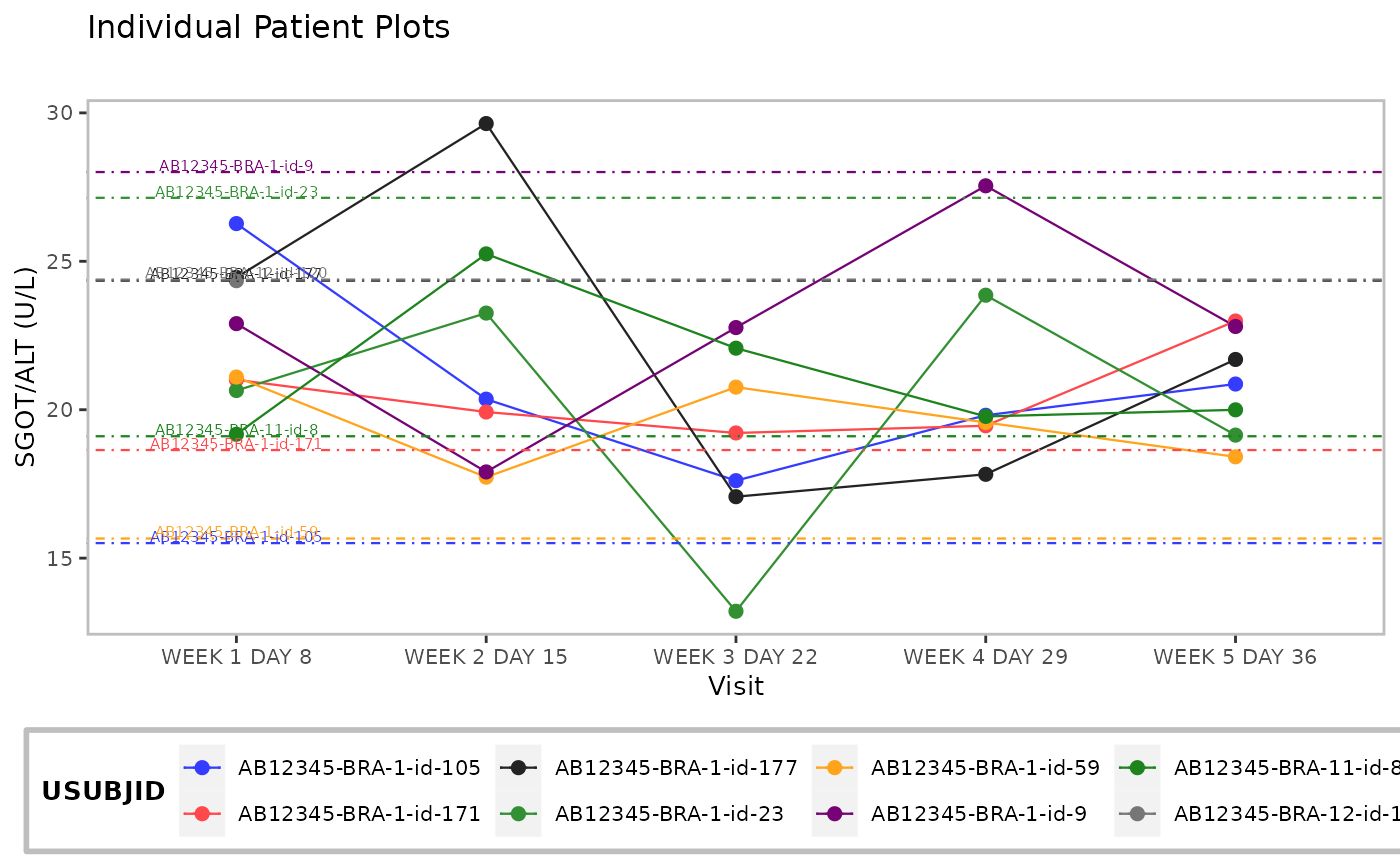Select the dark green AB12345-BRA-11-id-8 legend marker
The image size is (1400, 866).
(x=1138, y=768)
